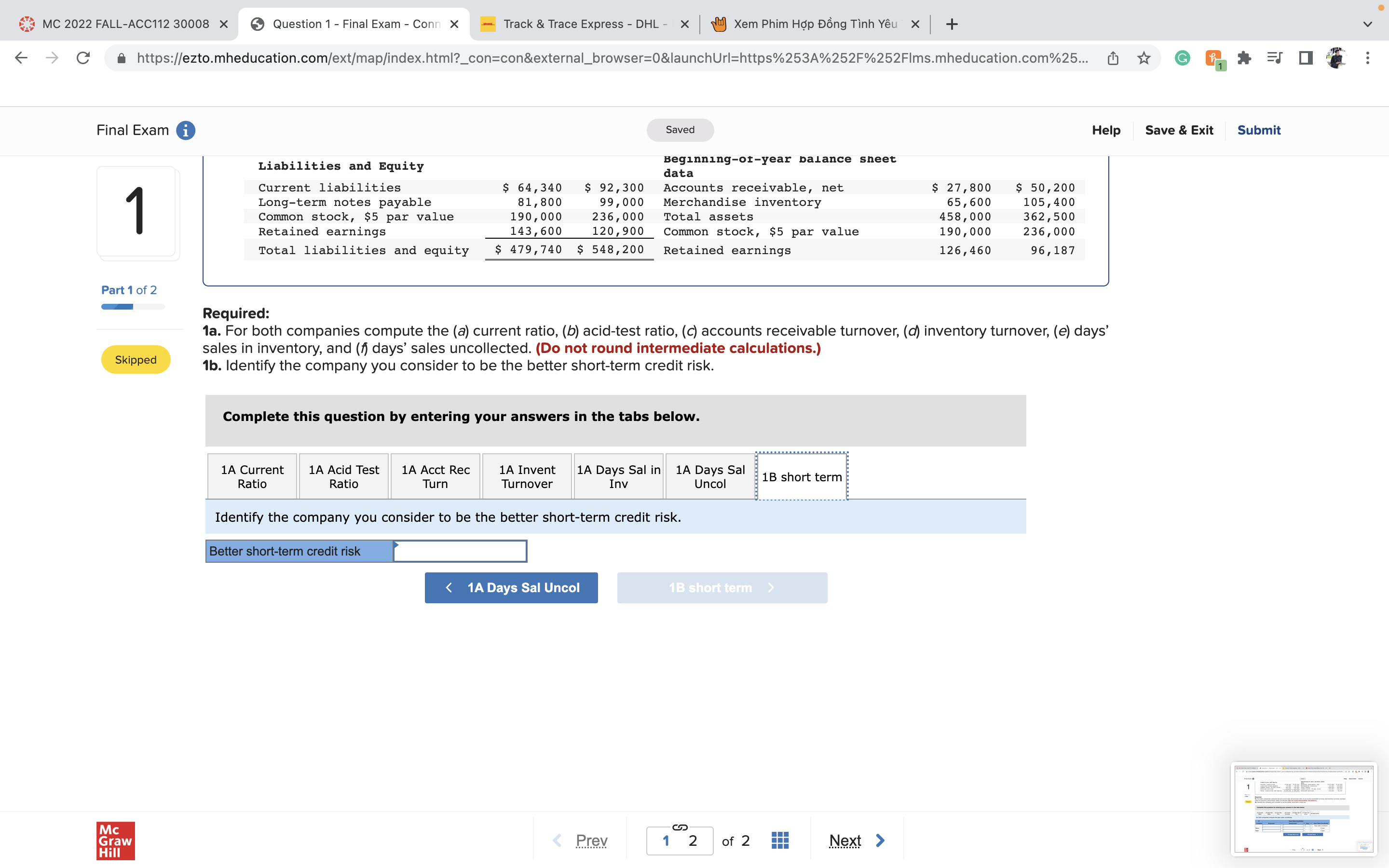Select the 1A Invent Turnover tab
This screenshot has height=868, width=1389.
pos(526,476)
